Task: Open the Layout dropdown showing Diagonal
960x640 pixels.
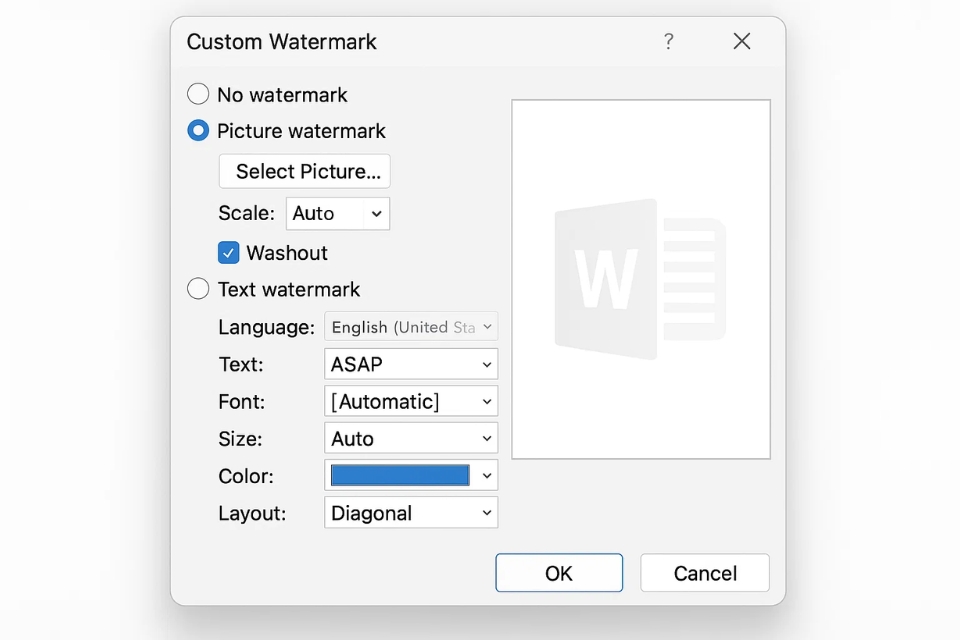Action: point(411,513)
